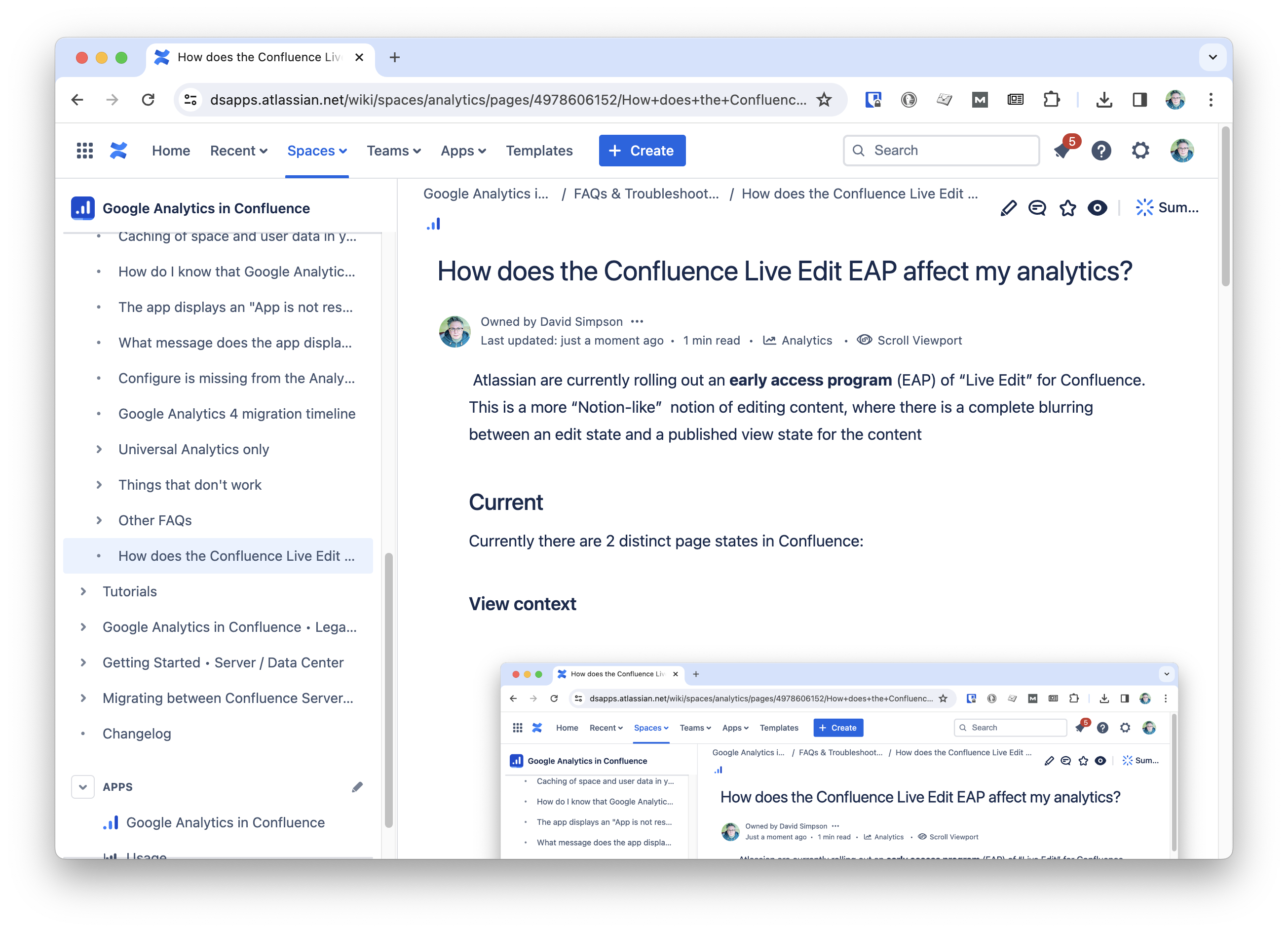Open Chrome downloads from the toolbar

[1104, 100]
